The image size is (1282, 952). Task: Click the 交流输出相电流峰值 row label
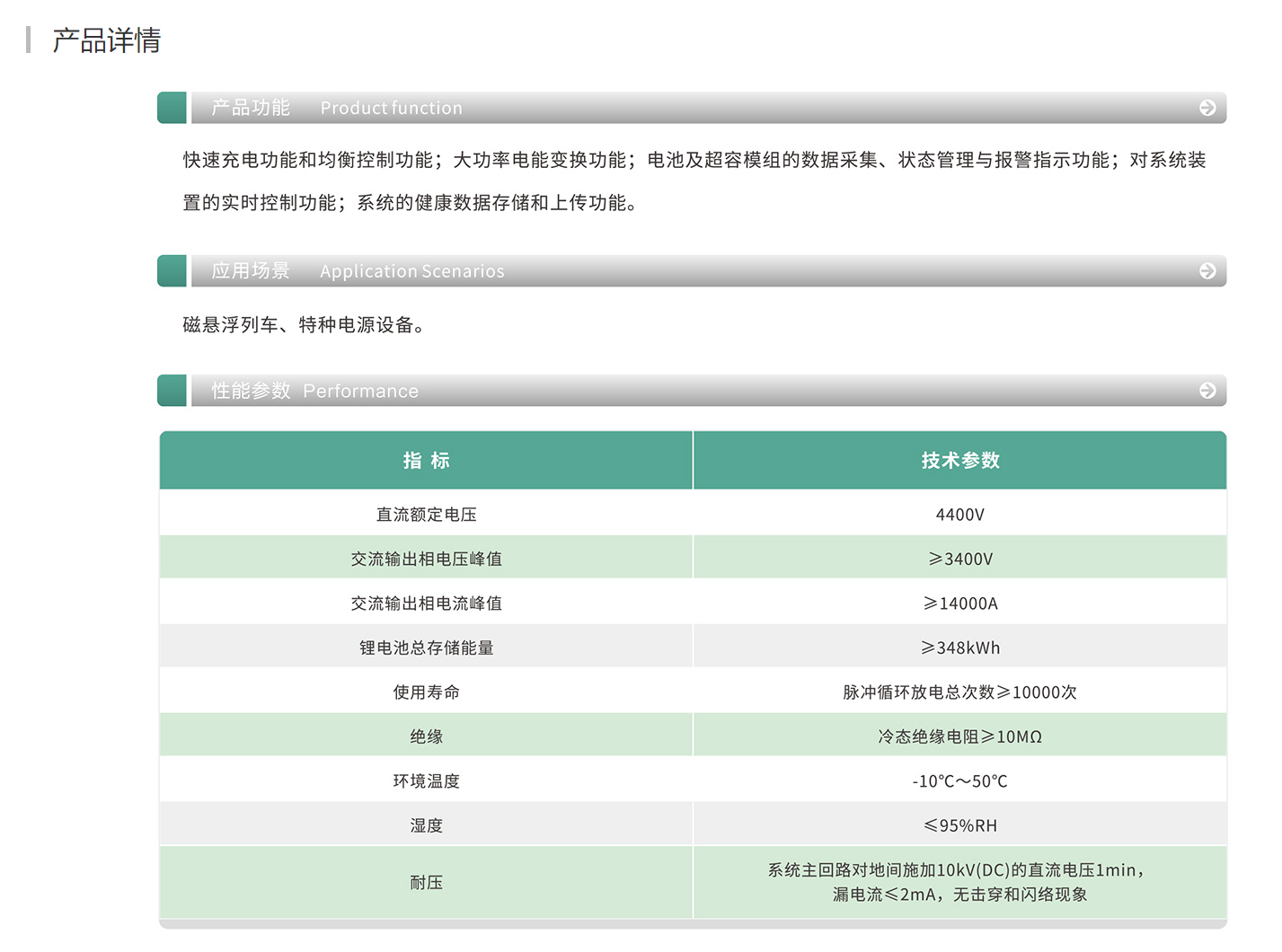click(x=426, y=604)
